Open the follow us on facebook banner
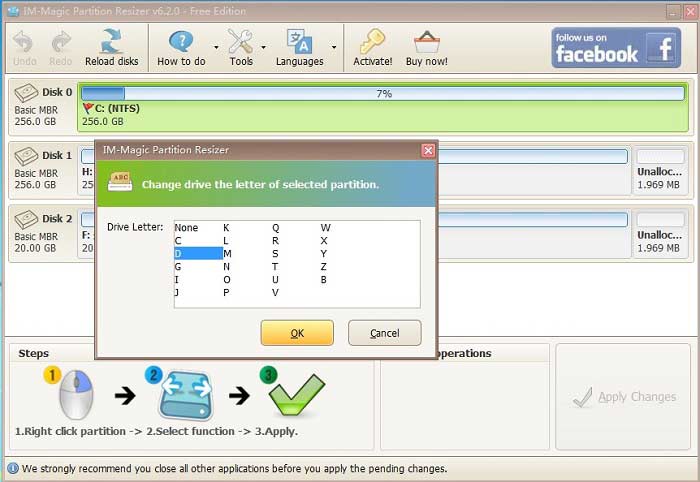This screenshot has width=700, height=482. pyautogui.click(x=616, y=48)
